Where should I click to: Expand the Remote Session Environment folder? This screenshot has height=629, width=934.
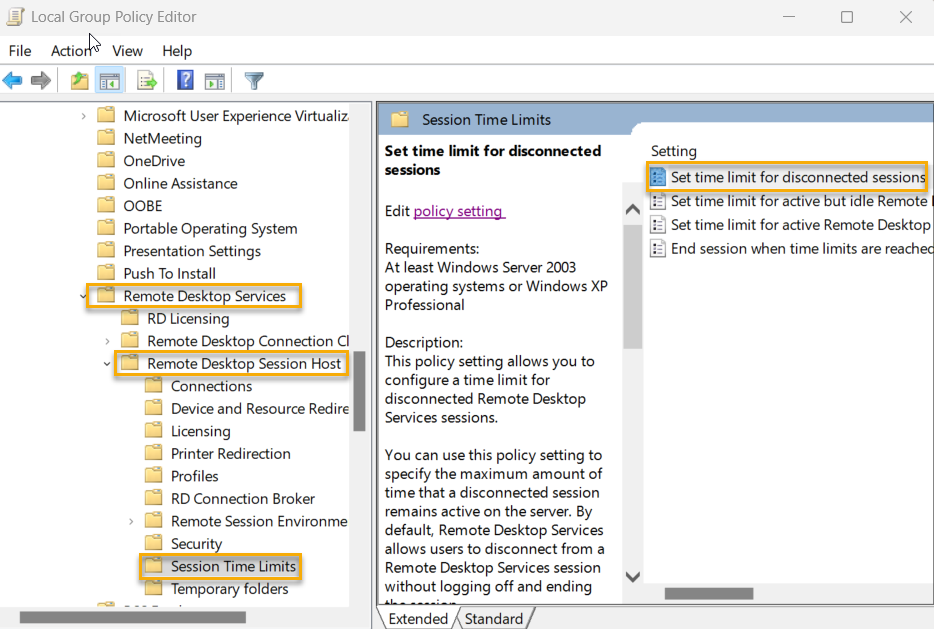132,521
